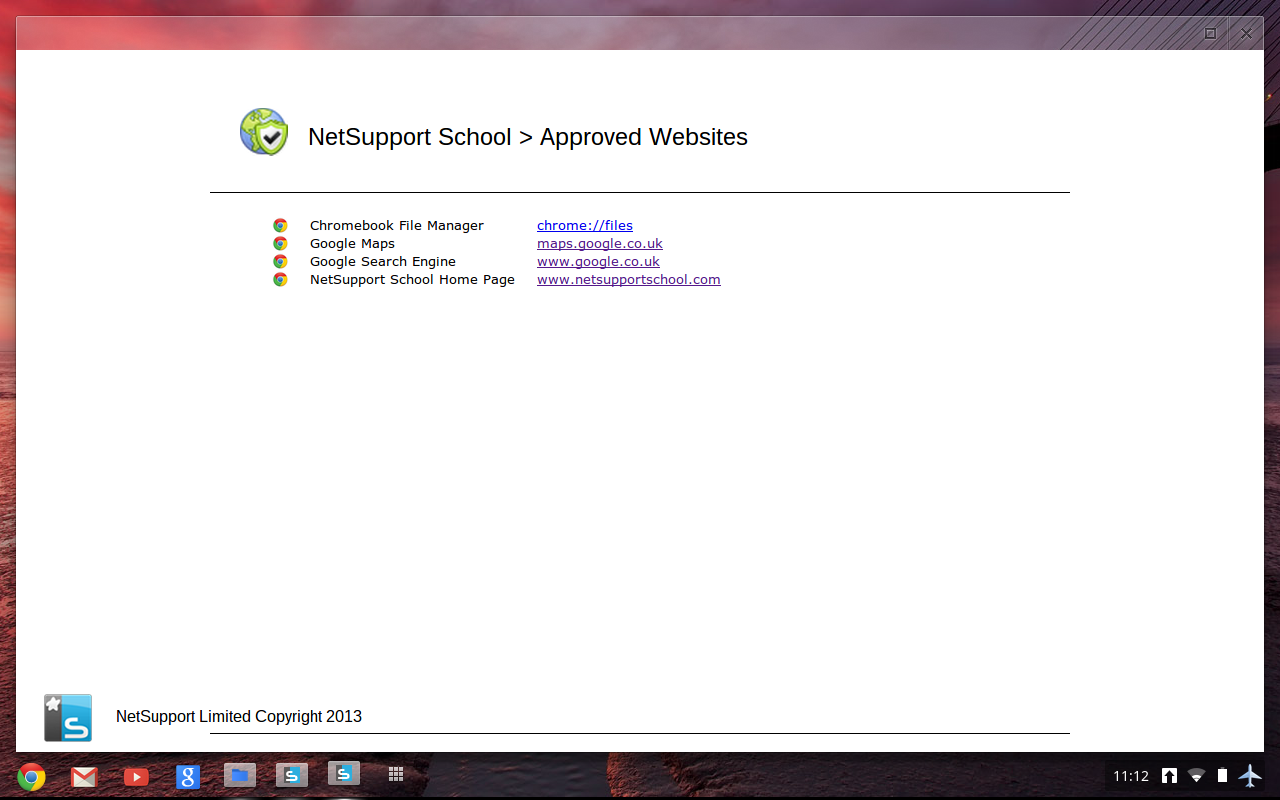The height and width of the screenshot is (800, 1280).
Task: Click the clock showing 11:12
Action: point(1131,776)
